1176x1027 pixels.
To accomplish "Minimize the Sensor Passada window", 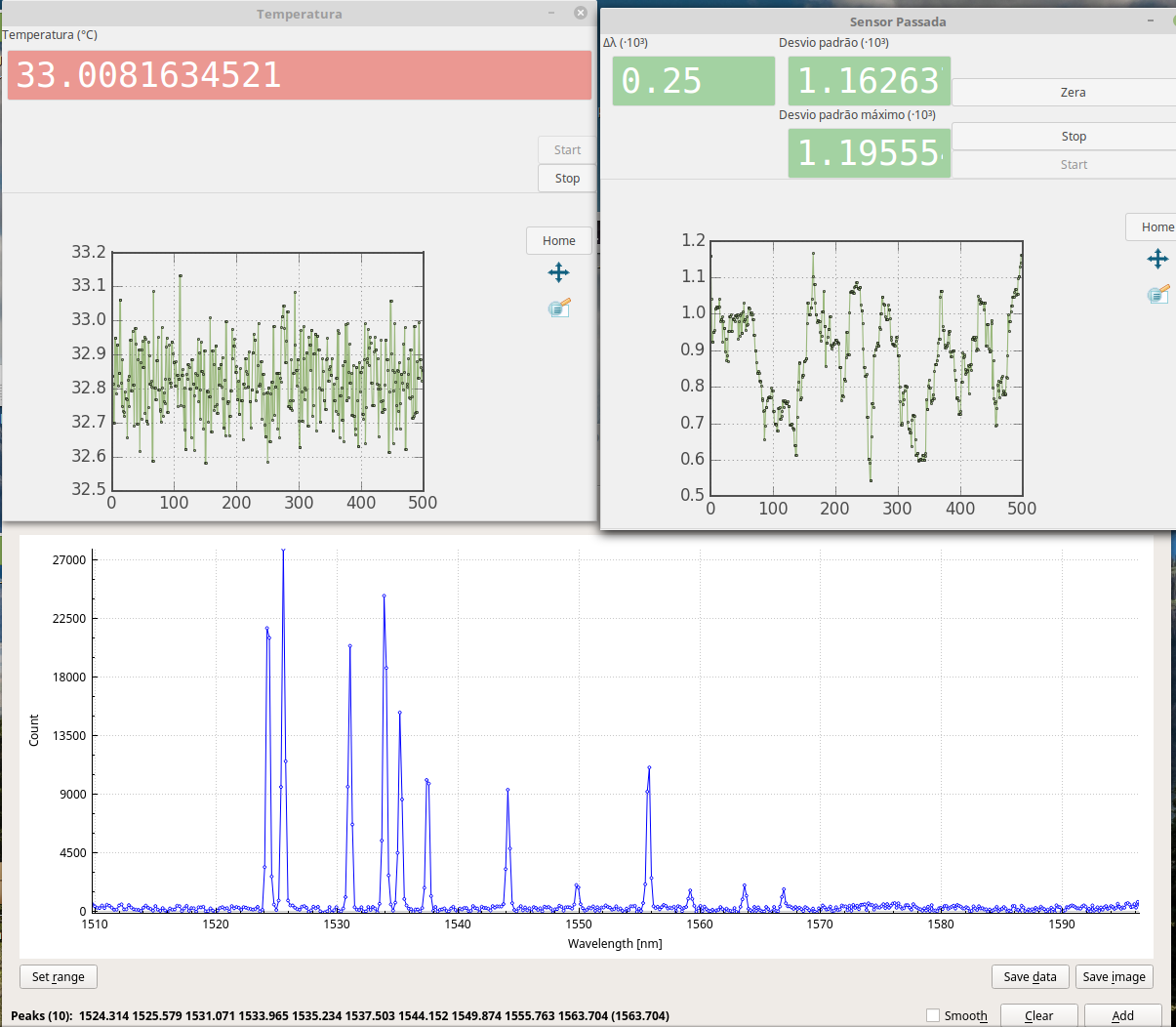I will 1149,20.
